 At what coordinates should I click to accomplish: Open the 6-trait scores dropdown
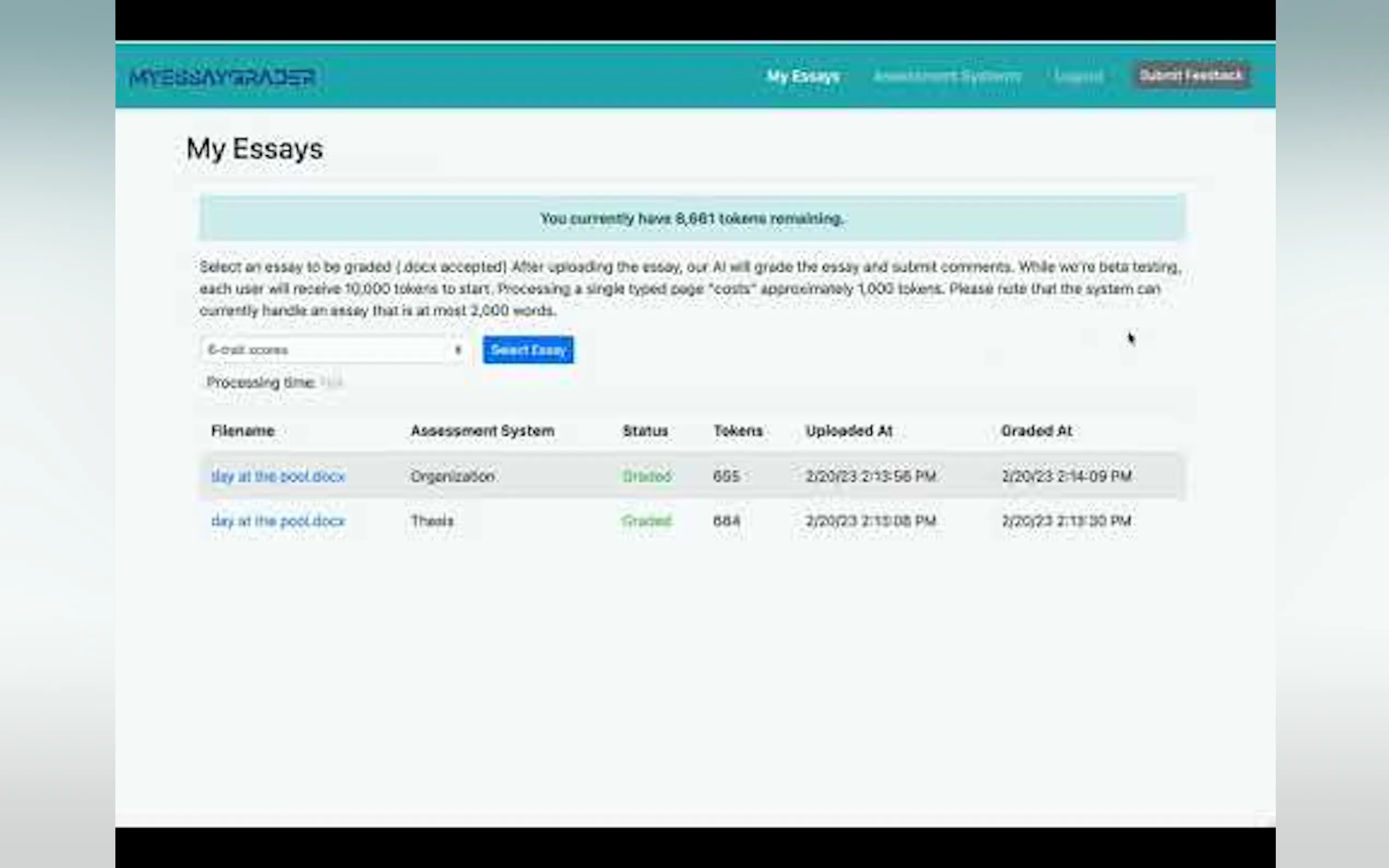click(x=332, y=350)
